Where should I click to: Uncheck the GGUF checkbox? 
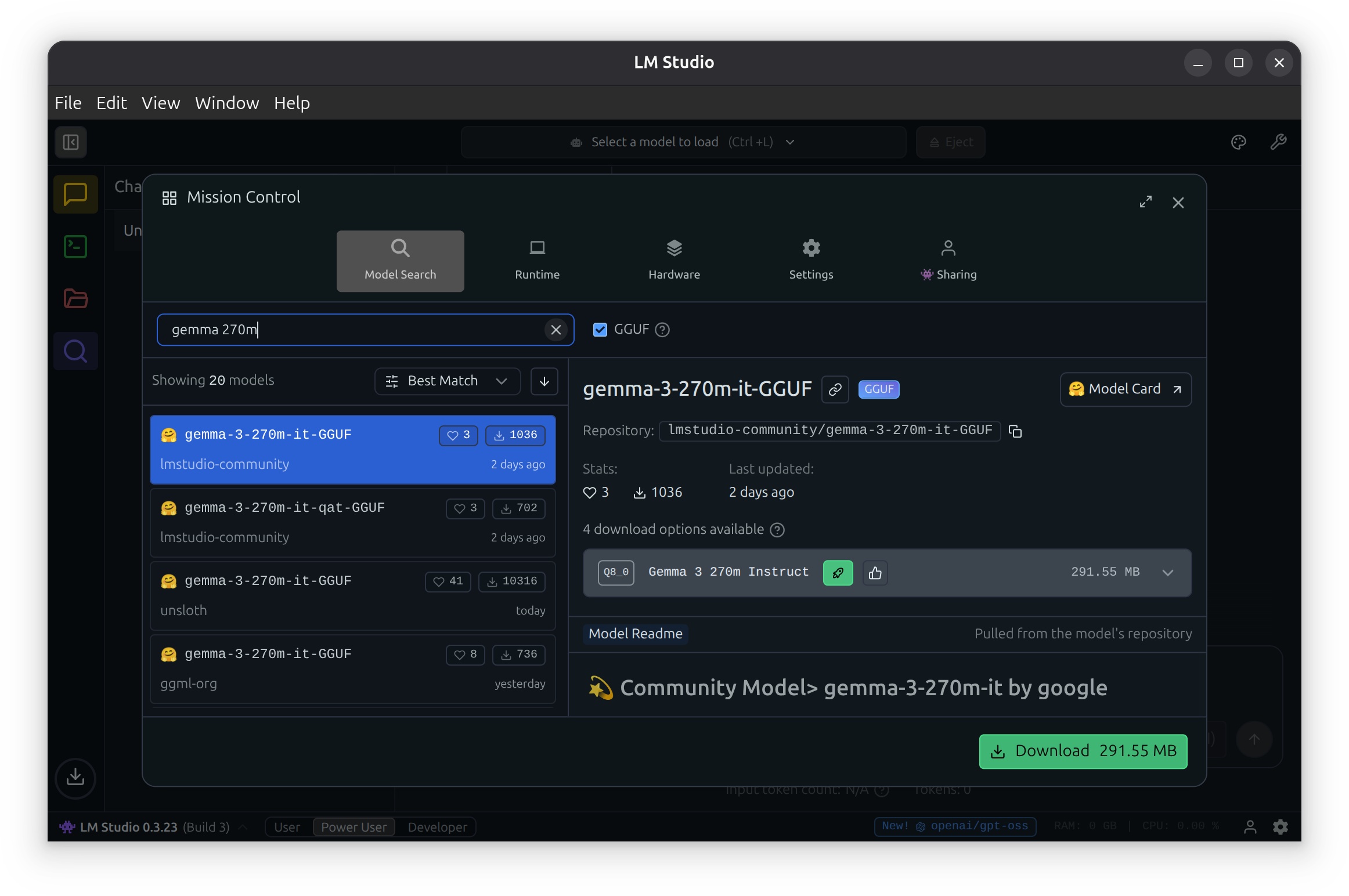pyautogui.click(x=600, y=330)
